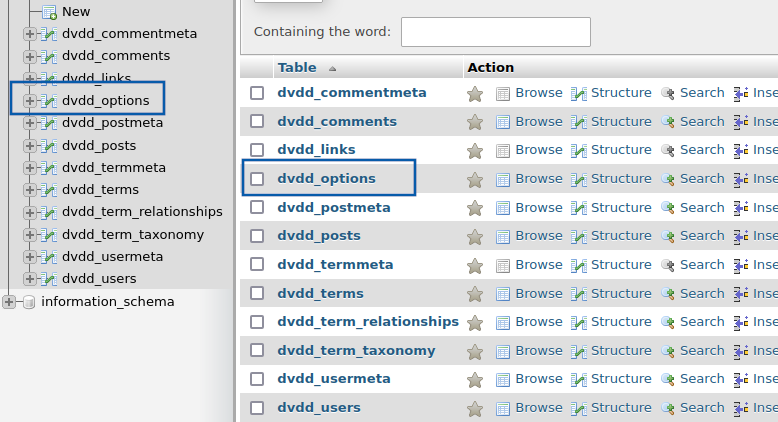Click favorite star for dvdd_users table
This screenshot has width=778, height=422.
[x=475, y=409]
